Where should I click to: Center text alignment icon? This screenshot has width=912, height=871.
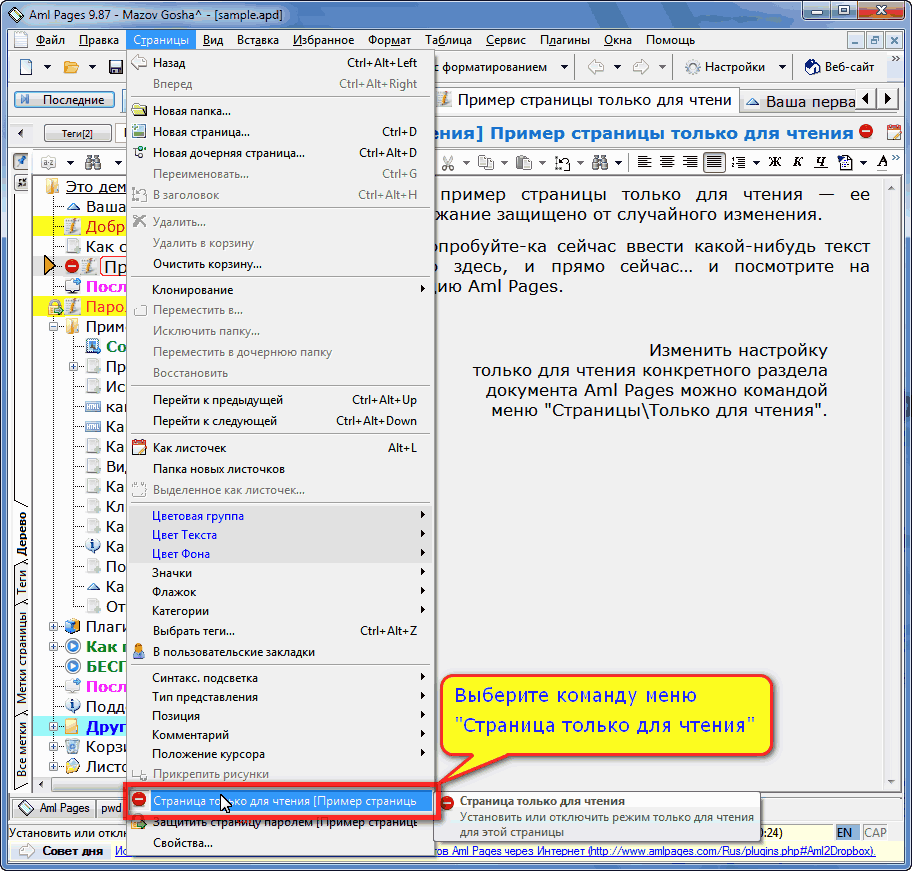667,162
